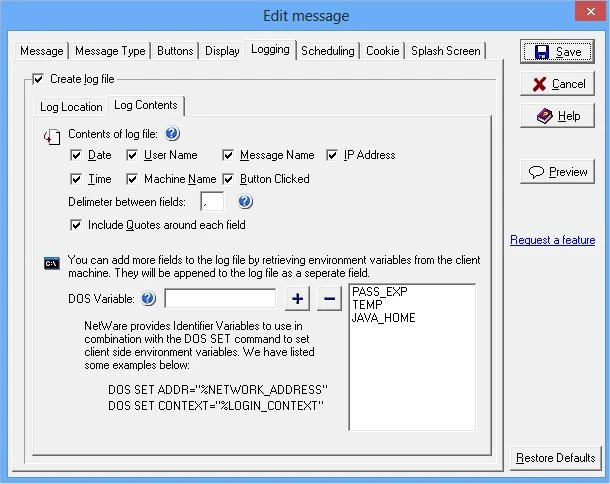This screenshot has width=610, height=484.
Task: Switch to the Scheduling tab
Action: (327, 50)
